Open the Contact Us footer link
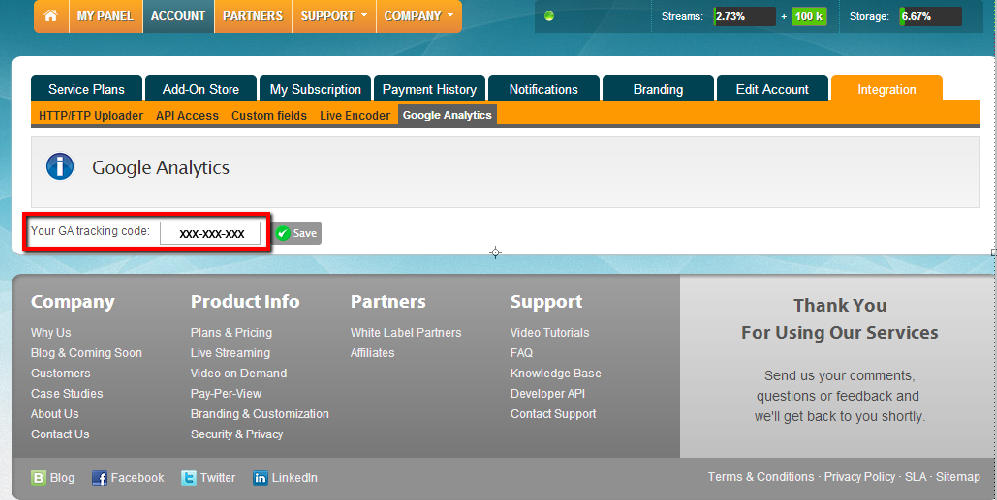 tap(60, 434)
